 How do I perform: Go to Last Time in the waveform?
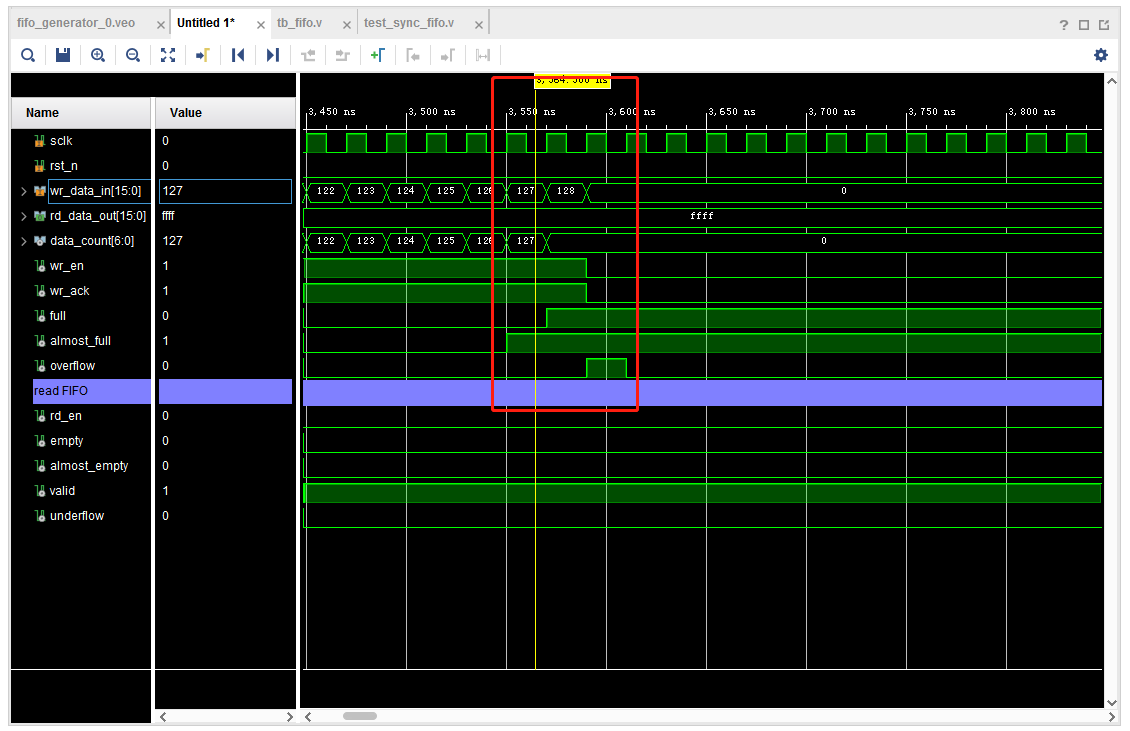point(271,55)
